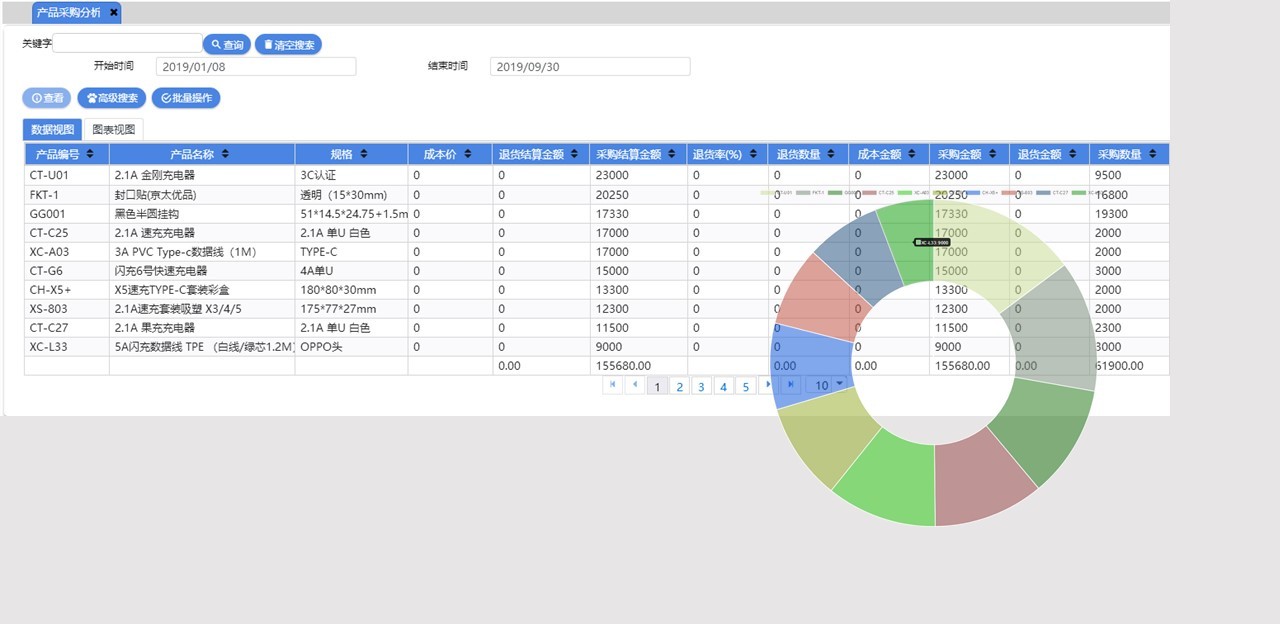Toggle CT-C25 legend item visibility
This screenshot has width=1280, height=624.
click(x=878, y=192)
